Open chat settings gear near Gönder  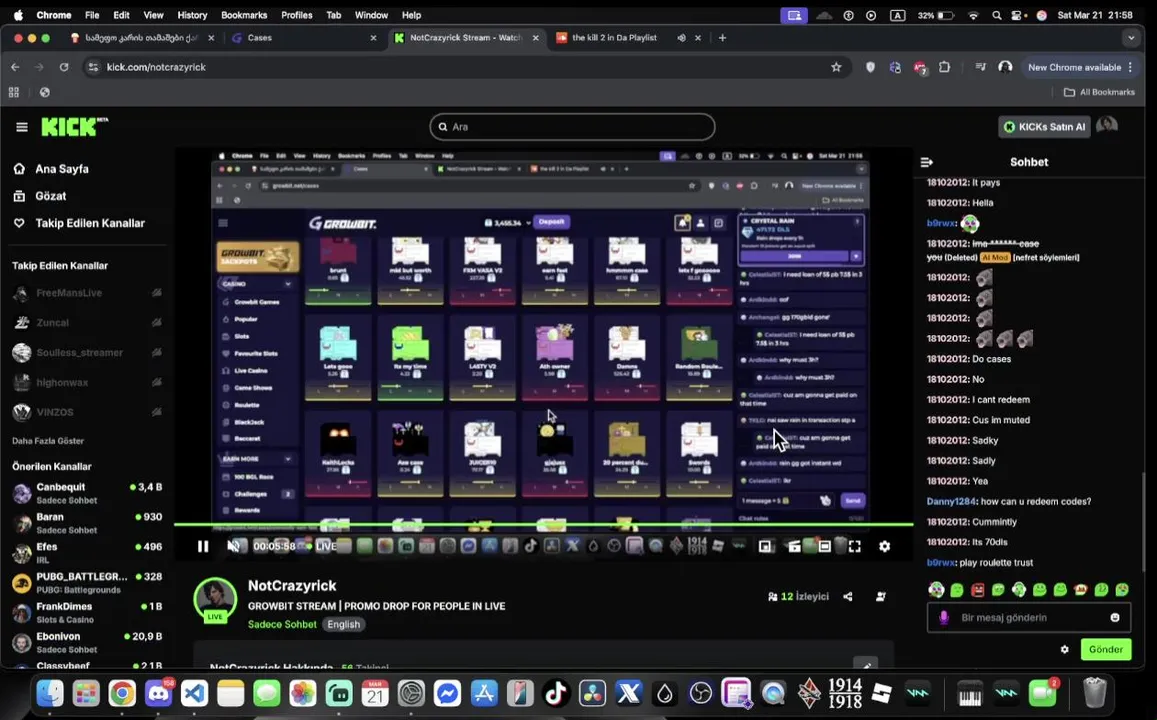click(1064, 649)
